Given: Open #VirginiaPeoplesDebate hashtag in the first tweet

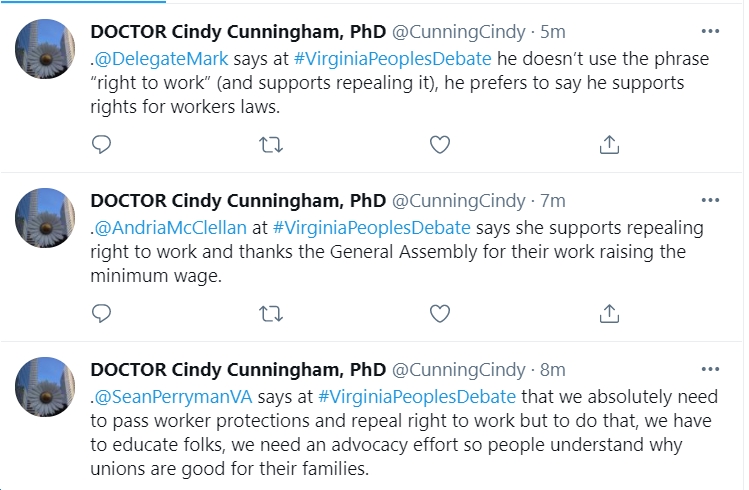Looking at the screenshot, I should 393,59.
